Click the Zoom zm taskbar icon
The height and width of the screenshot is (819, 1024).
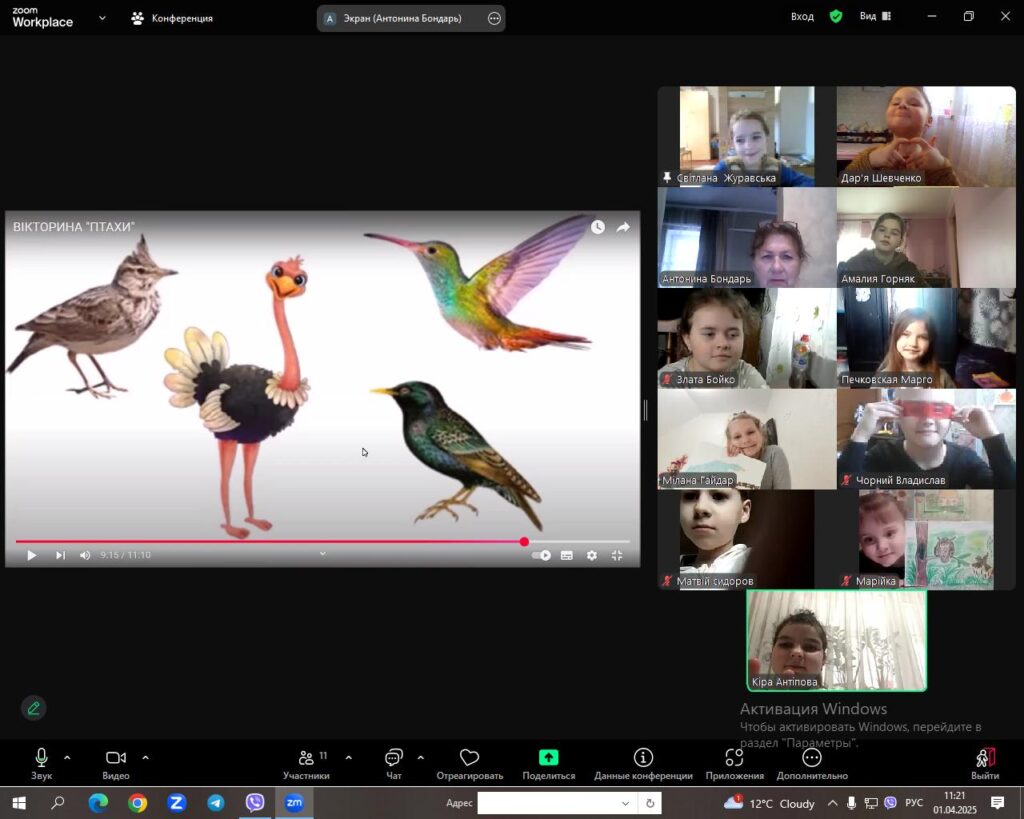(x=294, y=803)
